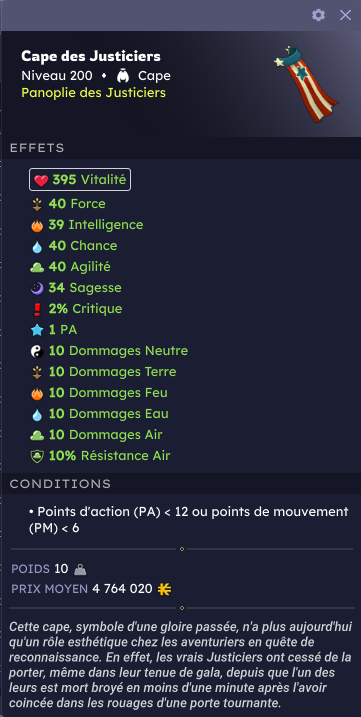Viewport: 361px width, 717px height.
Task: Click the water drop icon beside Chance
Action: point(37,247)
